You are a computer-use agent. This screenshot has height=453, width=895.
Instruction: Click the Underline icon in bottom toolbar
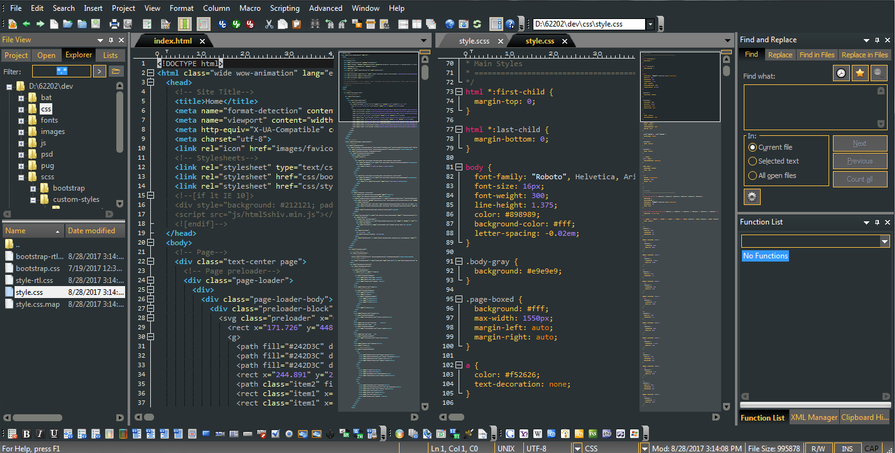[x=53, y=434]
